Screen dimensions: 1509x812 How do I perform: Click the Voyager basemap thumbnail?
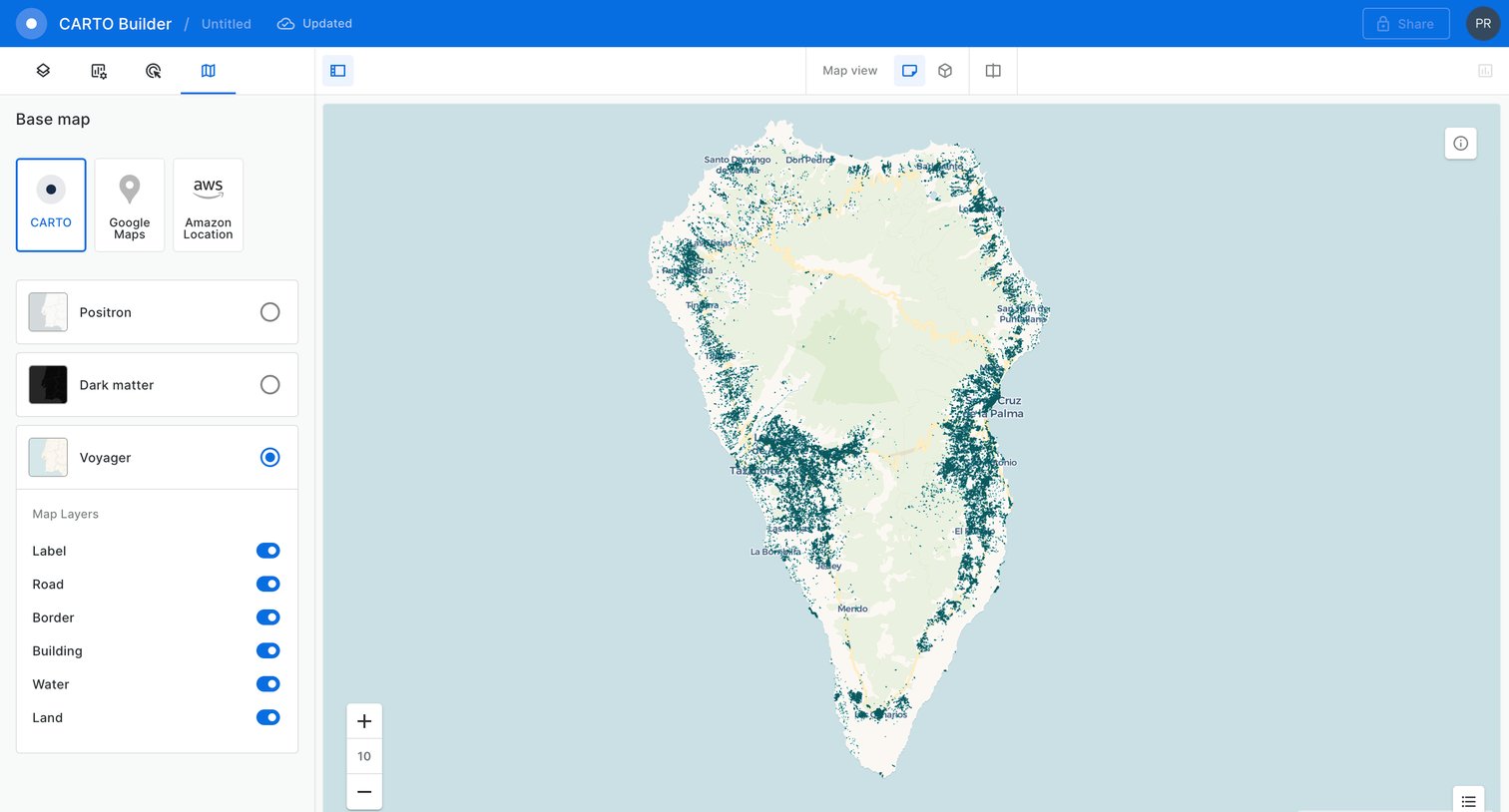pos(48,457)
